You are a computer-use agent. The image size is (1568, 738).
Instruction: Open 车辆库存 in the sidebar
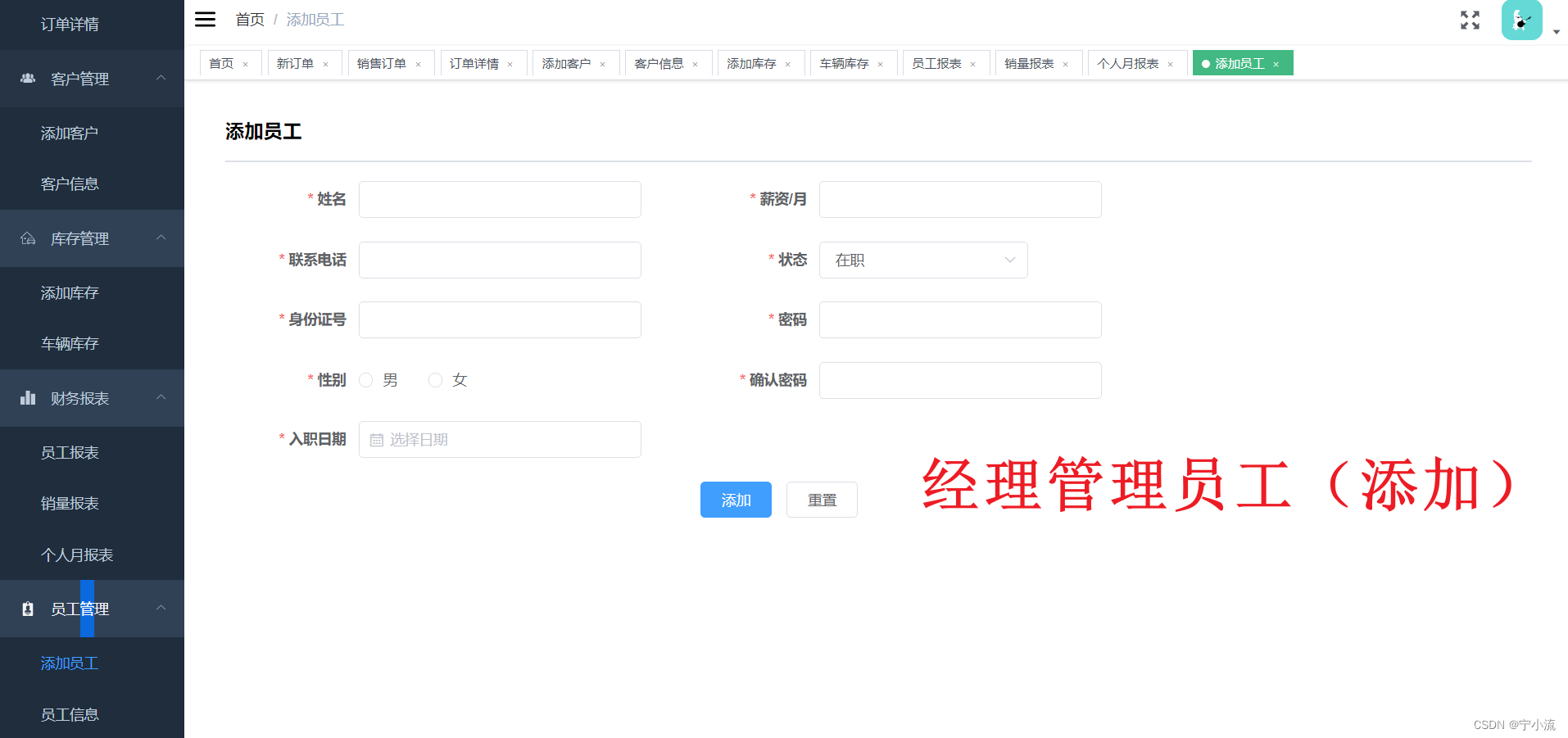[92, 343]
